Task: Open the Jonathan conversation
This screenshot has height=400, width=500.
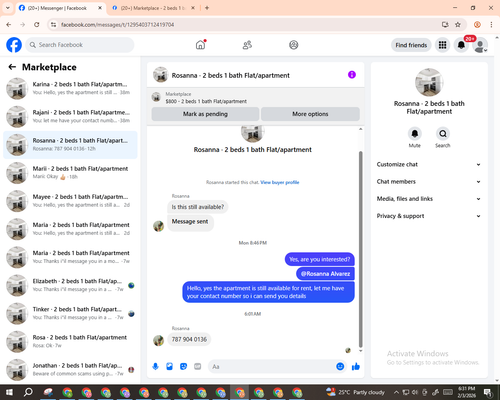Action: 70,370
